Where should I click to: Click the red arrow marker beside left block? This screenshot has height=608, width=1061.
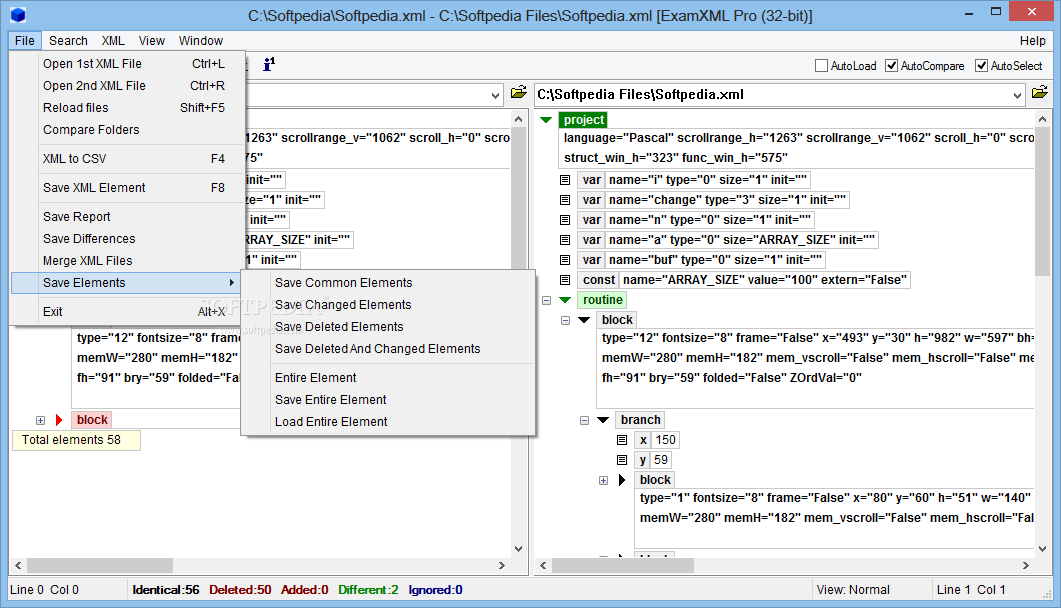[x=59, y=420]
